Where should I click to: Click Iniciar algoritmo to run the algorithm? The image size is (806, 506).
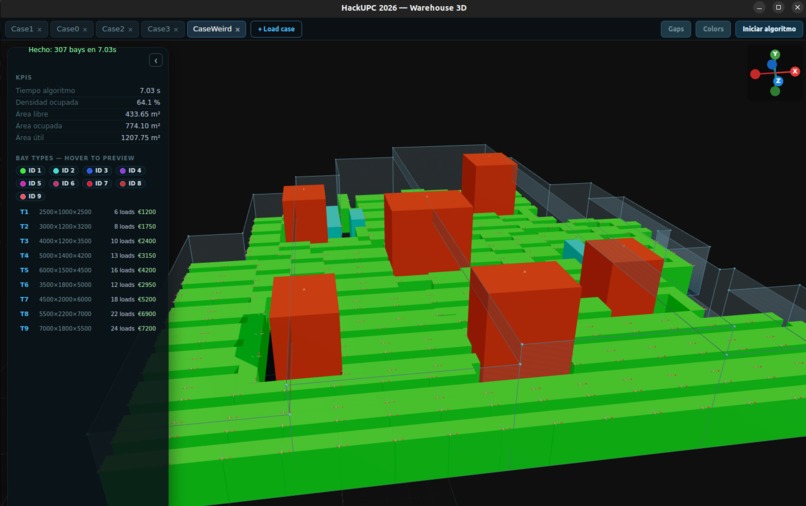(768, 29)
